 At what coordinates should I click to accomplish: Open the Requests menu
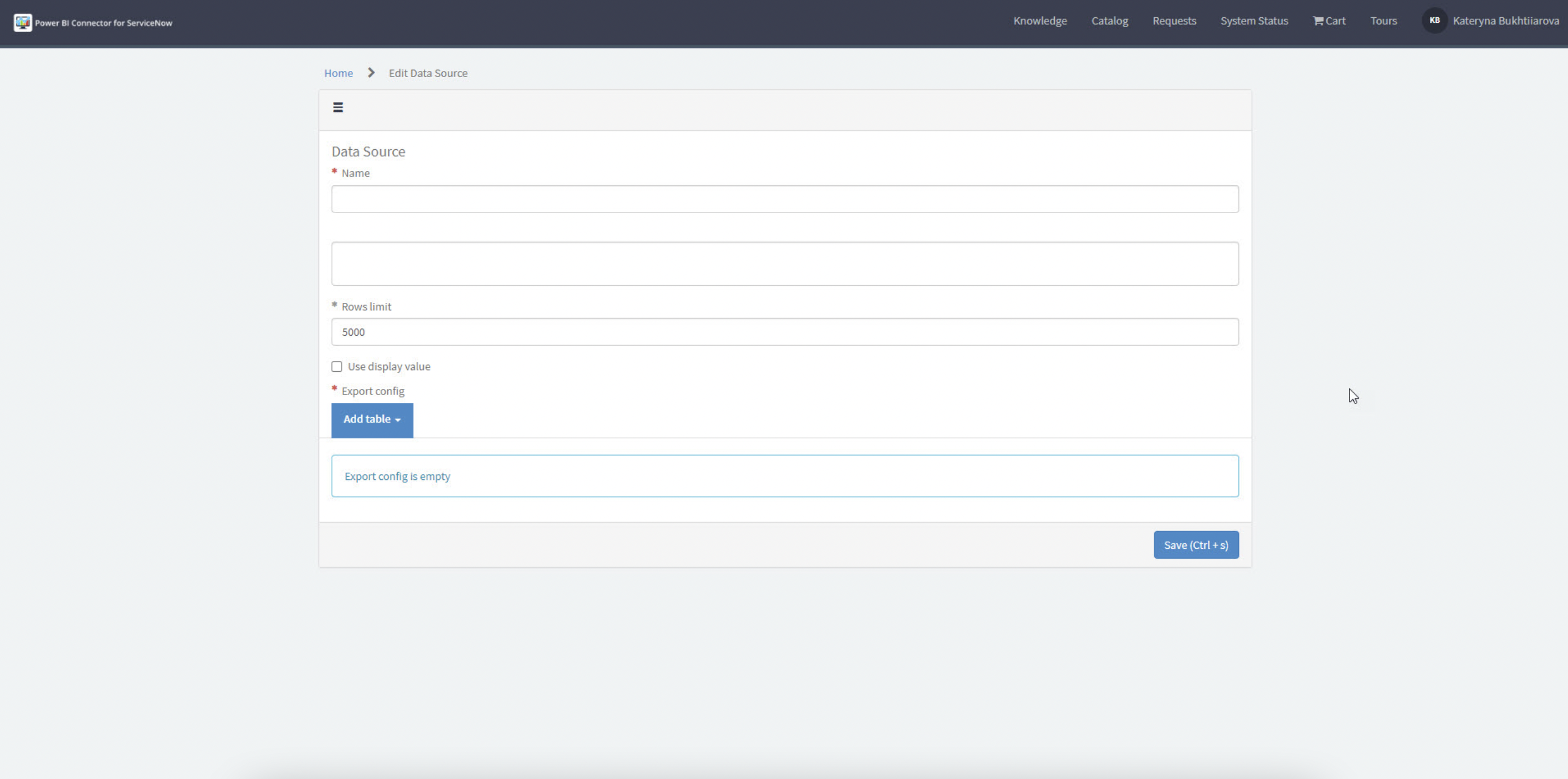tap(1174, 20)
